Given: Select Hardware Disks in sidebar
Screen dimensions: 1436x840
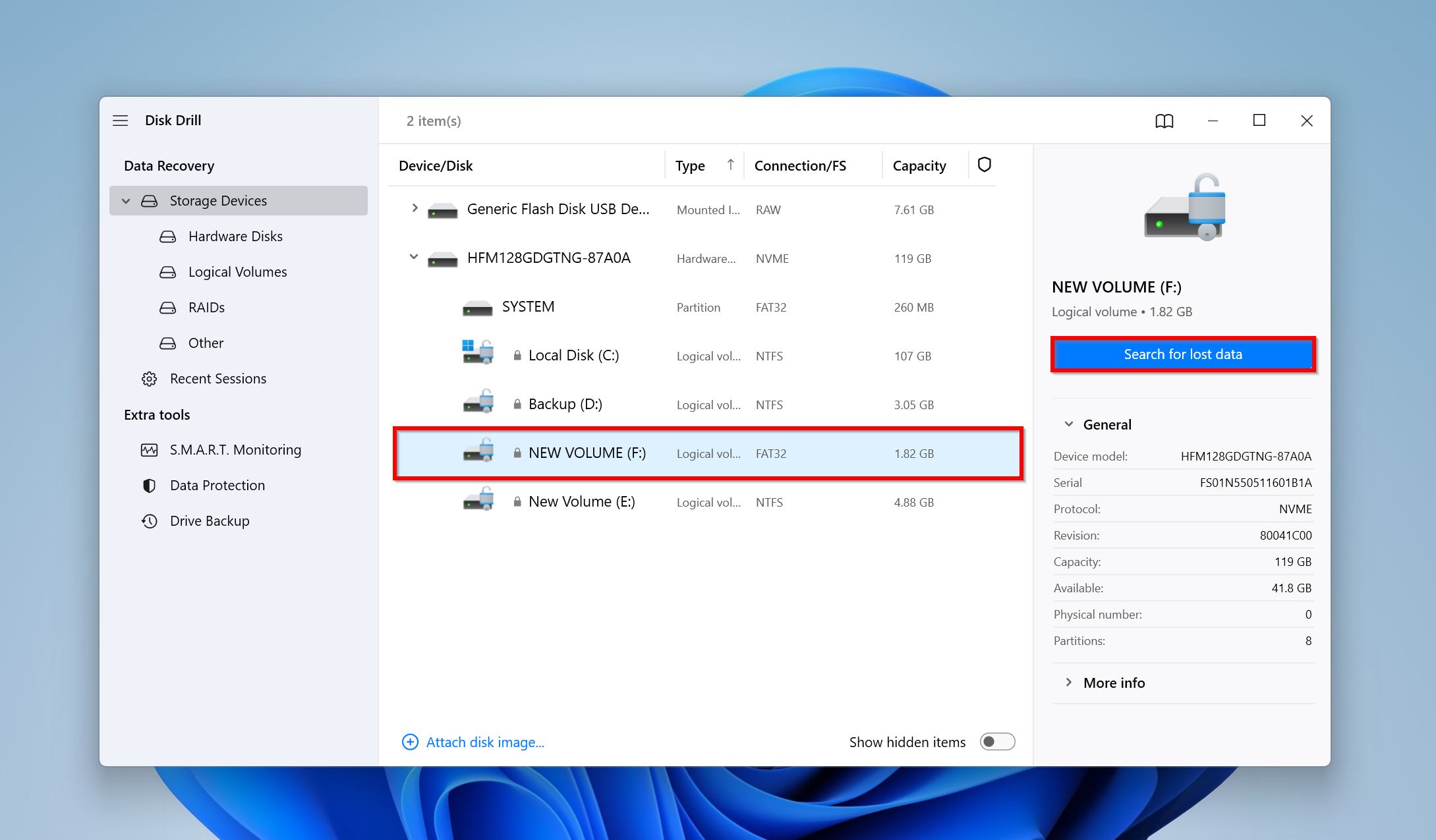Looking at the screenshot, I should tap(235, 237).
